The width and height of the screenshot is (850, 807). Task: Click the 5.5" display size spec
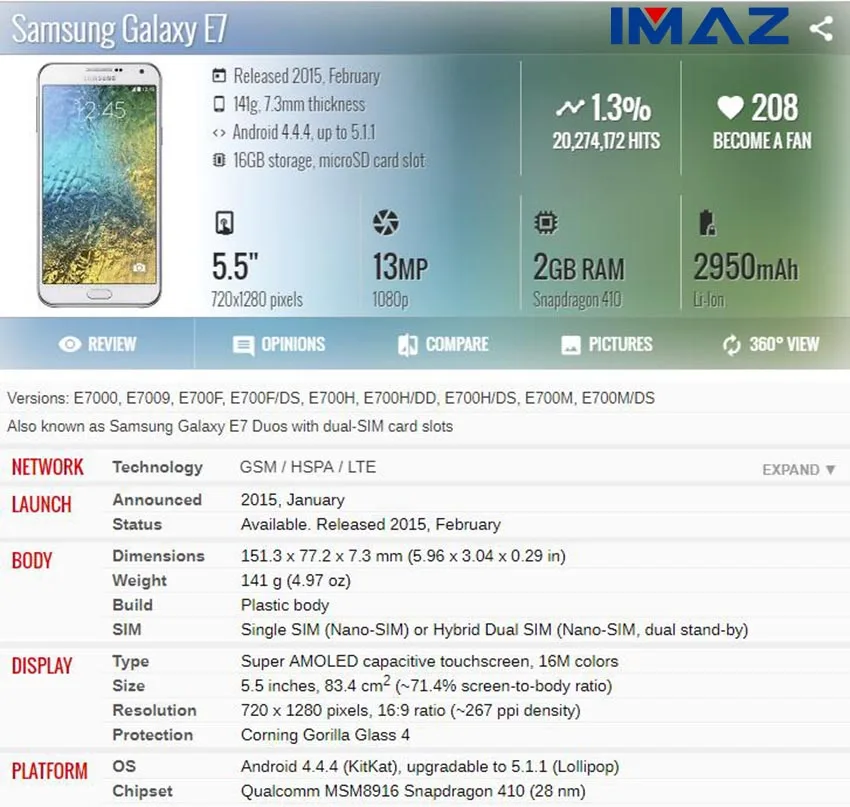pyautogui.click(x=235, y=266)
